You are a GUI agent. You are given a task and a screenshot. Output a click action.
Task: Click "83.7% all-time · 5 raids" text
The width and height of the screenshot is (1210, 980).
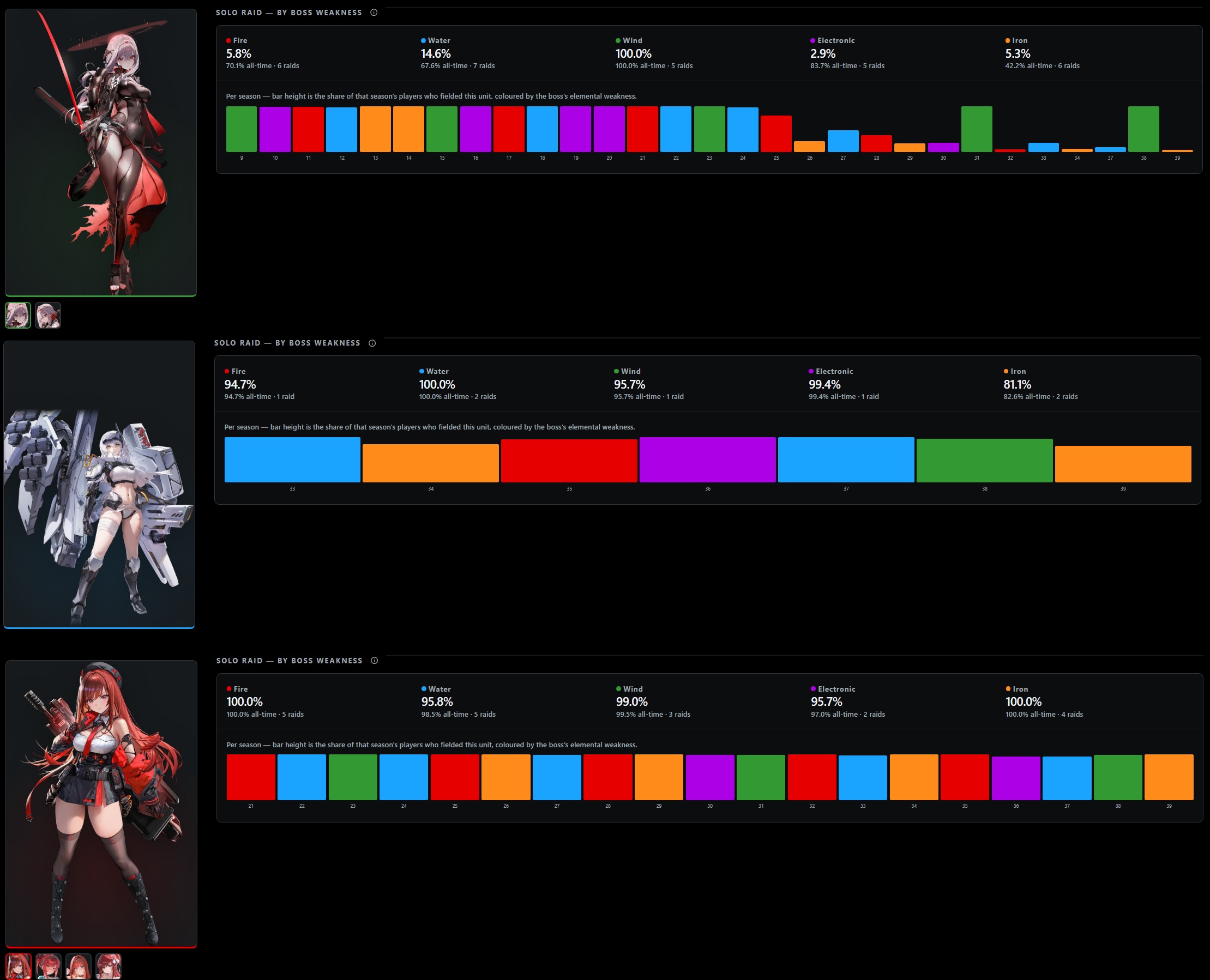(847, 66)
